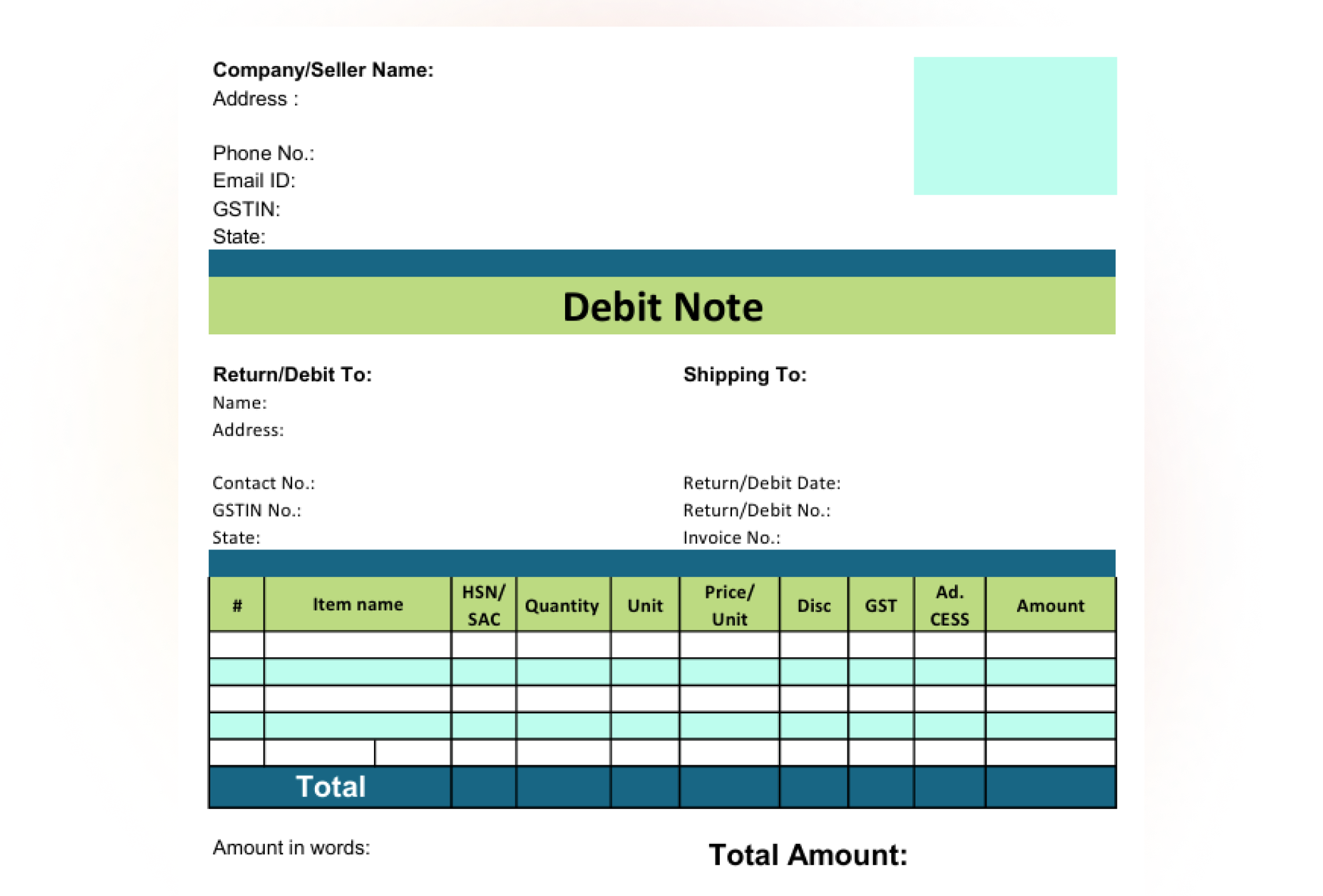Click the 'Name:' label under Return/Debit To

[x=239, y=403]
